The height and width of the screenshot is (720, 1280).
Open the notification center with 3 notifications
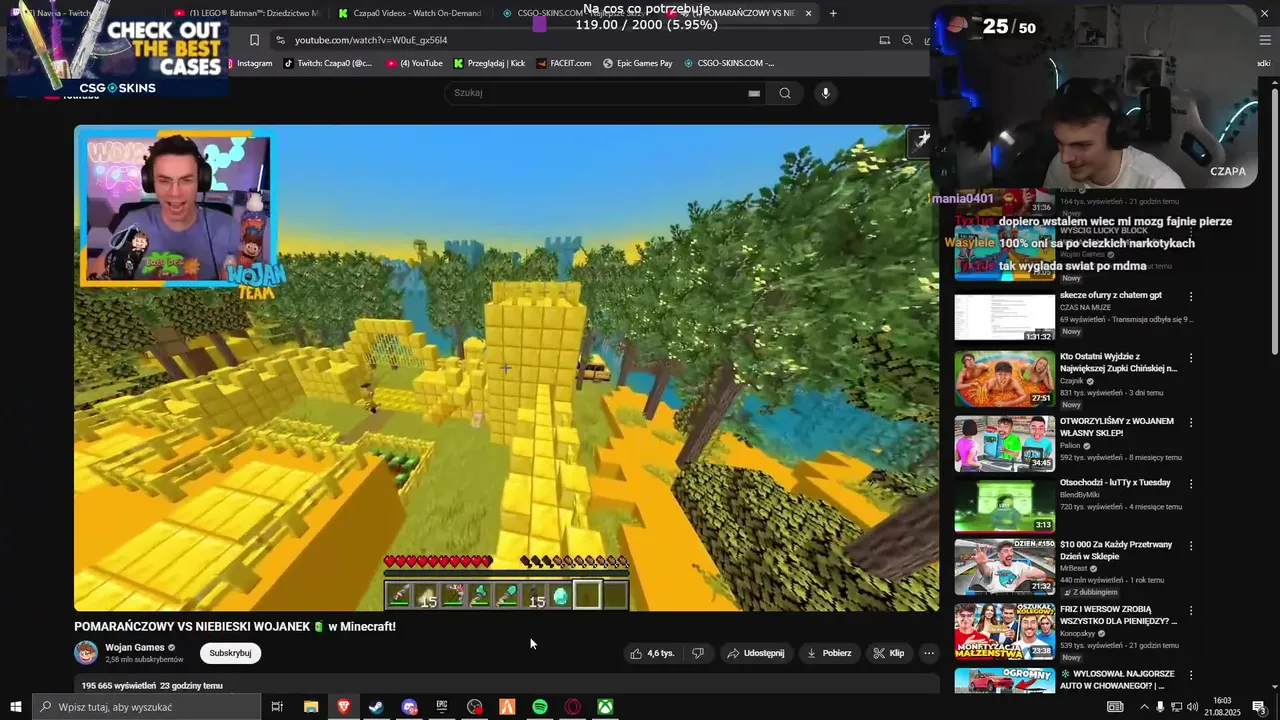coord(1259,707)
